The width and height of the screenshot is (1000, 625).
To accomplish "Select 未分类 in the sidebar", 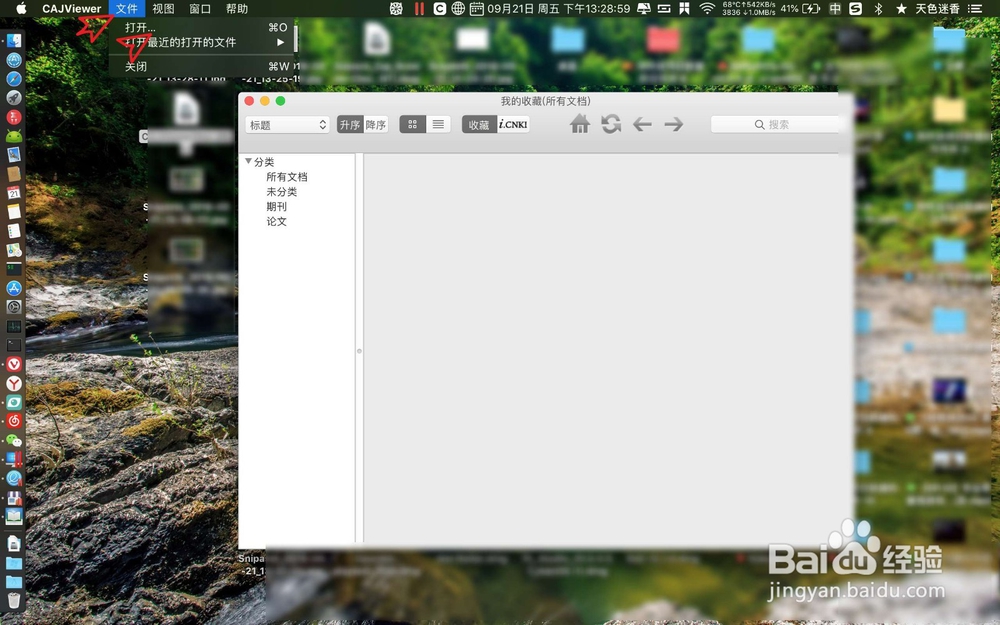I will coord(281,191).
